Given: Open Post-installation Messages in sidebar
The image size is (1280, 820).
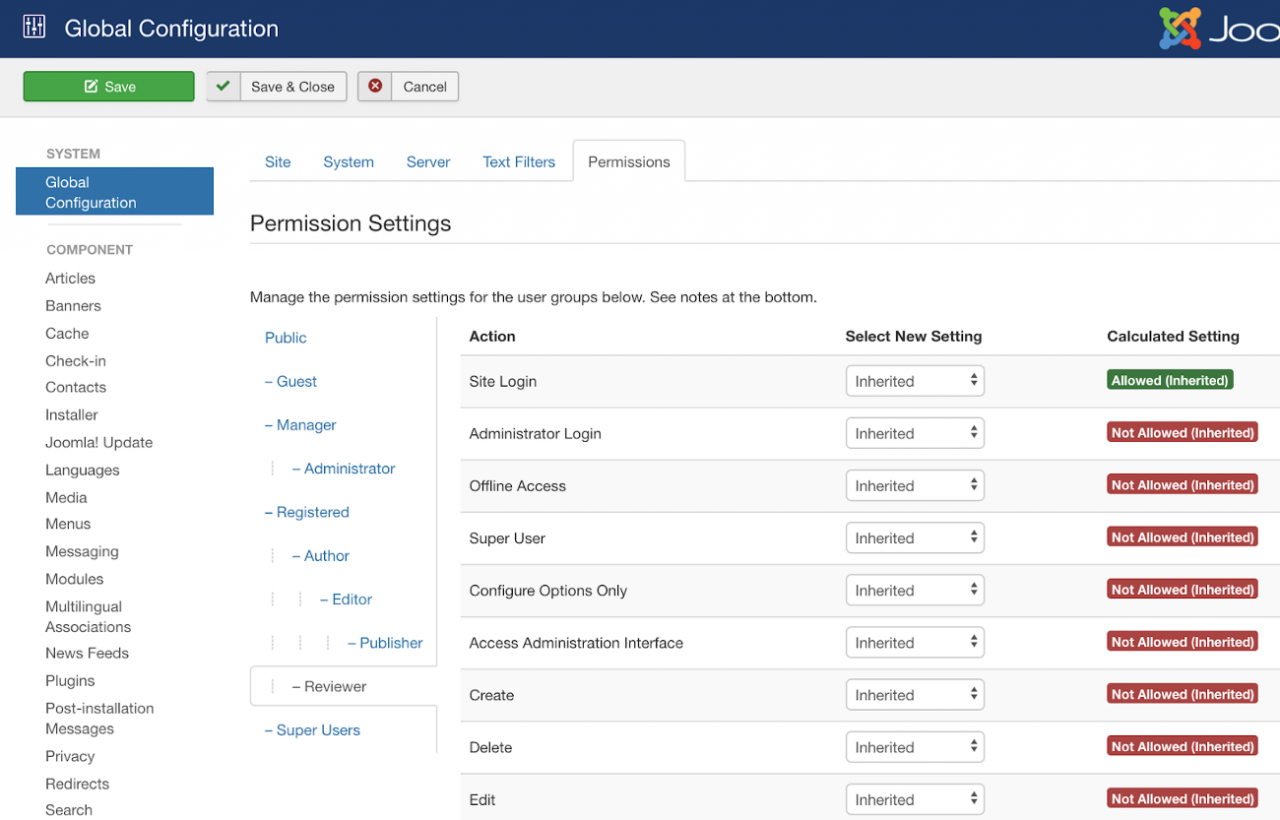Looking at the screenshot, I should (100, 718).
